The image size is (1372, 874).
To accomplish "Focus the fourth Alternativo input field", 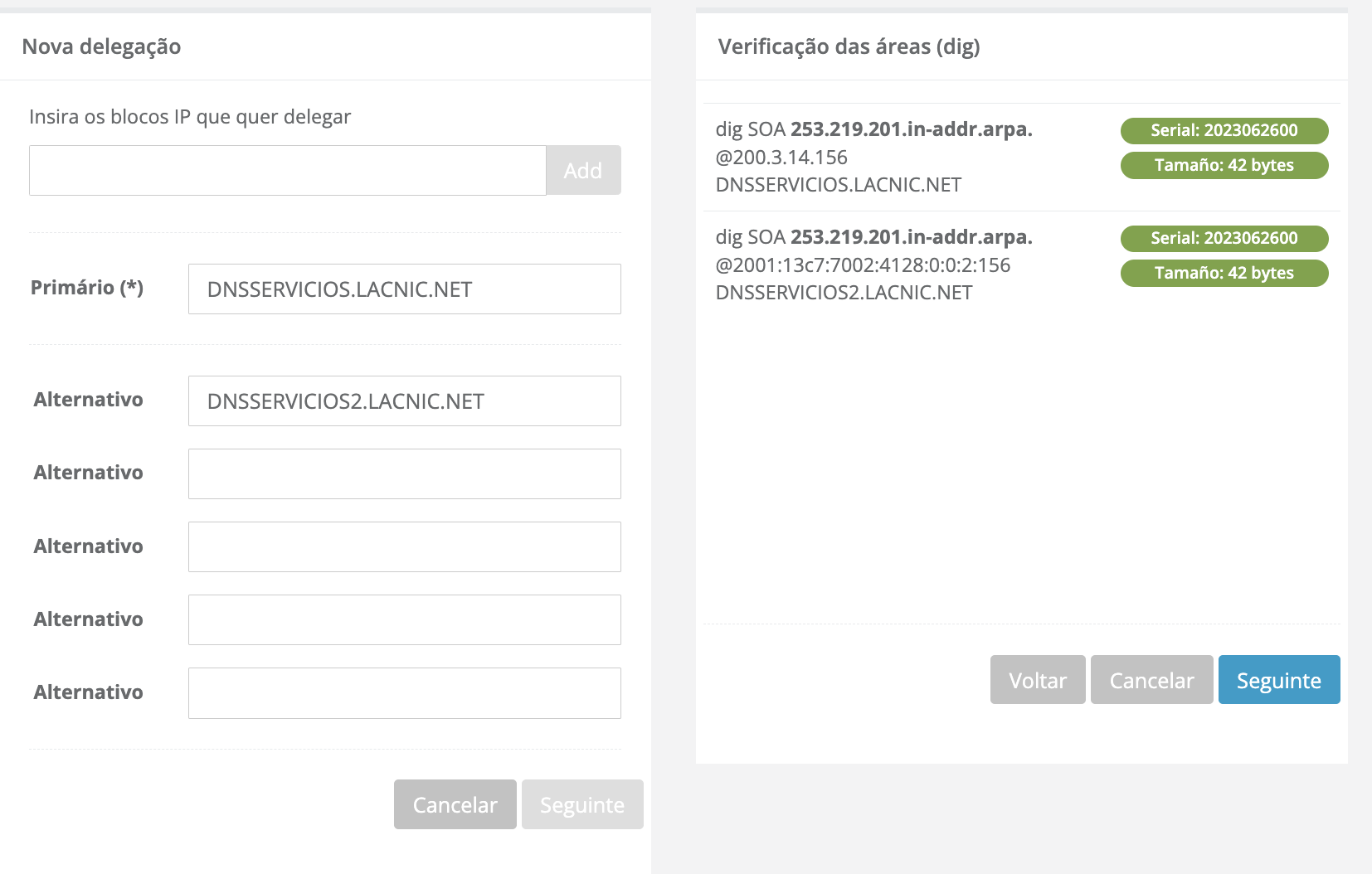I will (404, 620).
